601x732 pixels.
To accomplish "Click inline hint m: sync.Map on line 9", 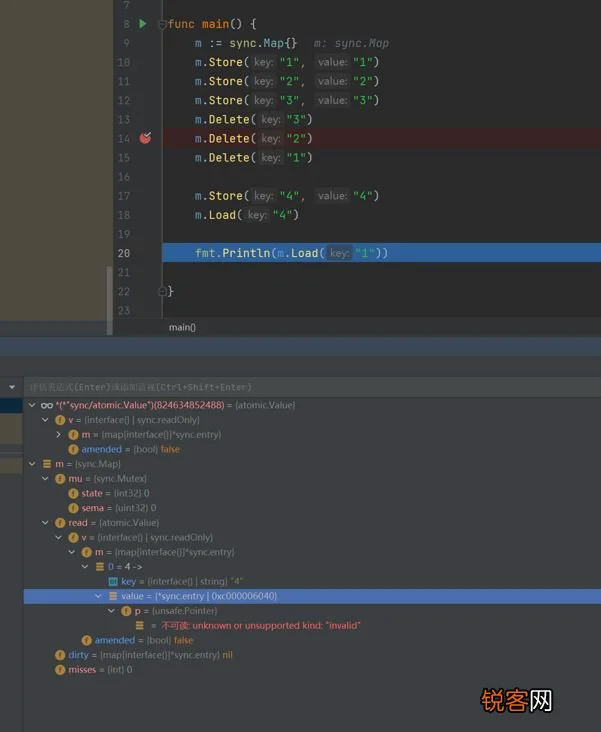I will point(351,43).
